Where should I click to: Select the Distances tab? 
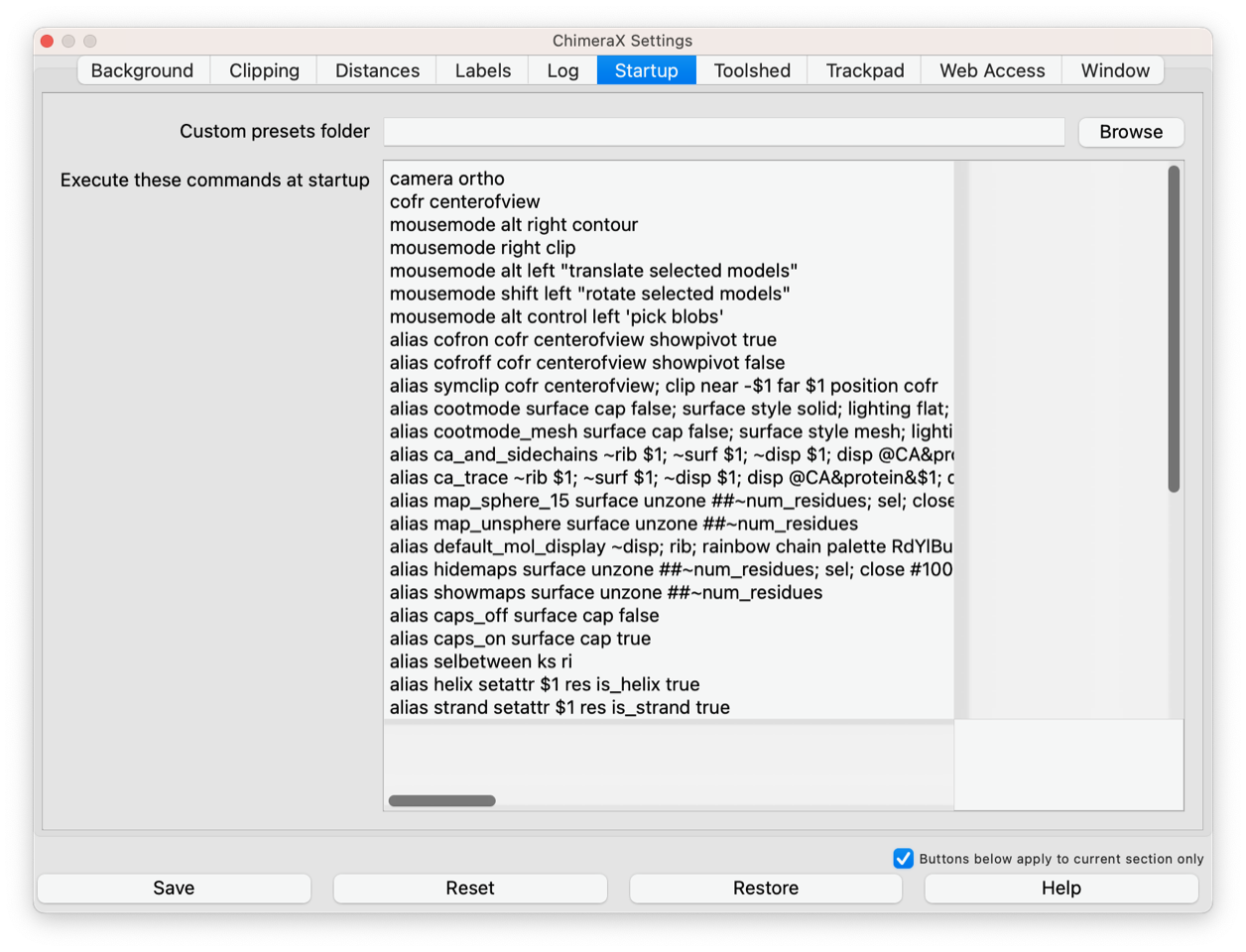[377, 70]
